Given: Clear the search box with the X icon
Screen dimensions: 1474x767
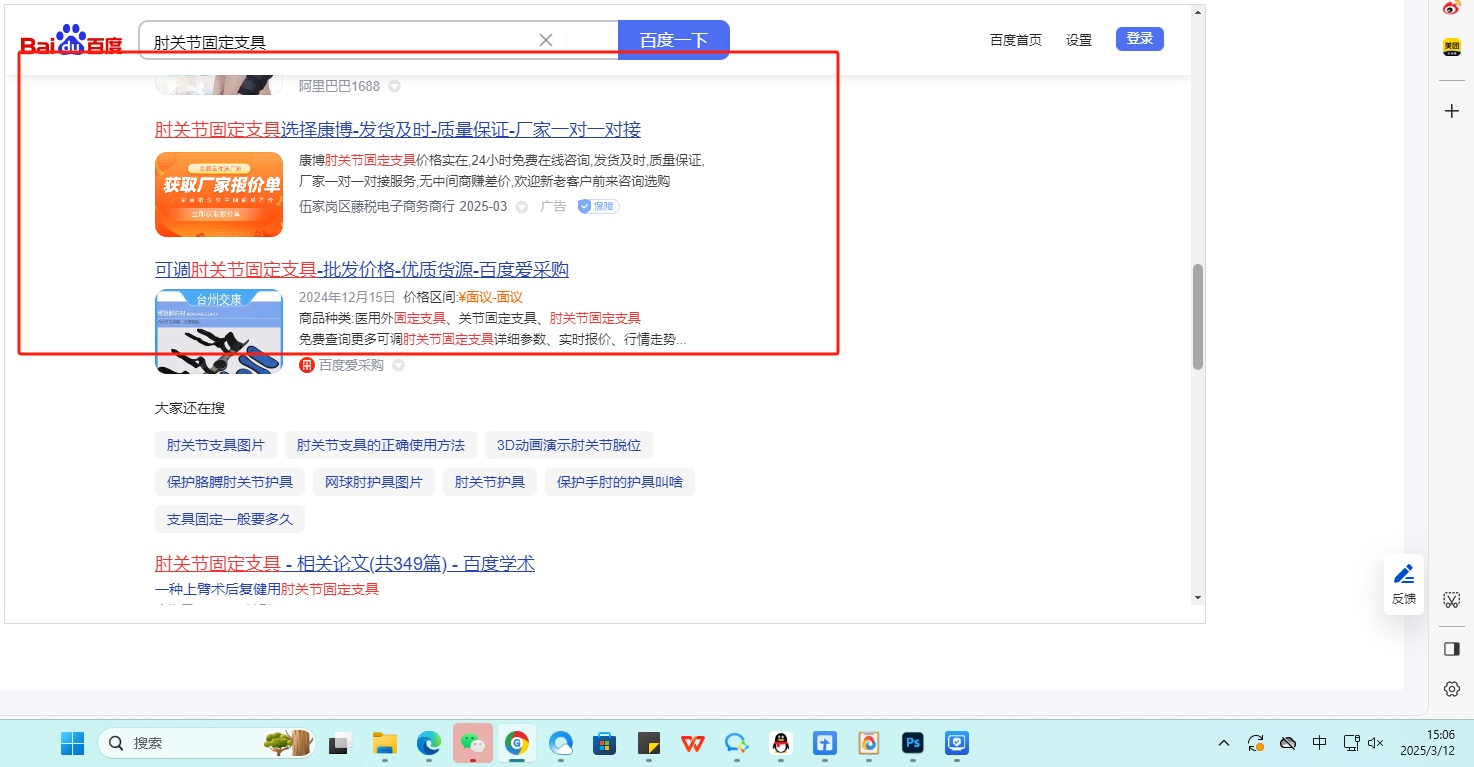Looking at the screenshot, I should 546,40.
